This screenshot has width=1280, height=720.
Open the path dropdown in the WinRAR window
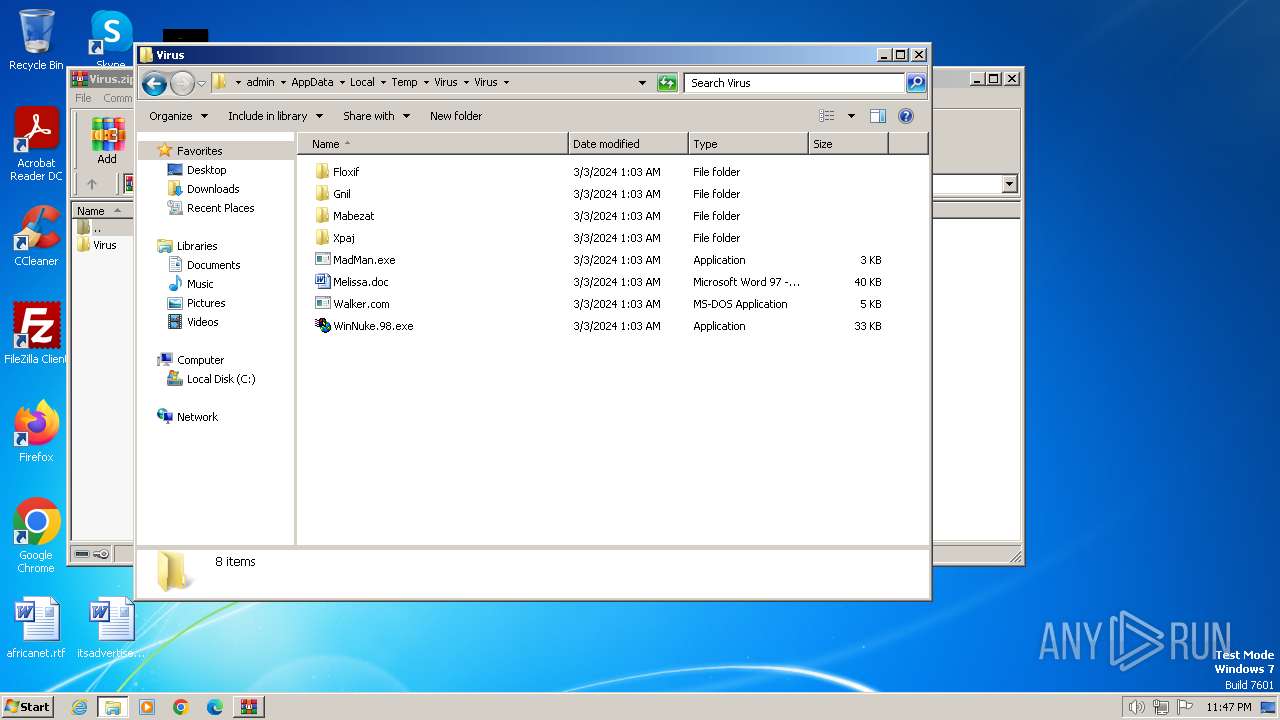pos(1009,184)
